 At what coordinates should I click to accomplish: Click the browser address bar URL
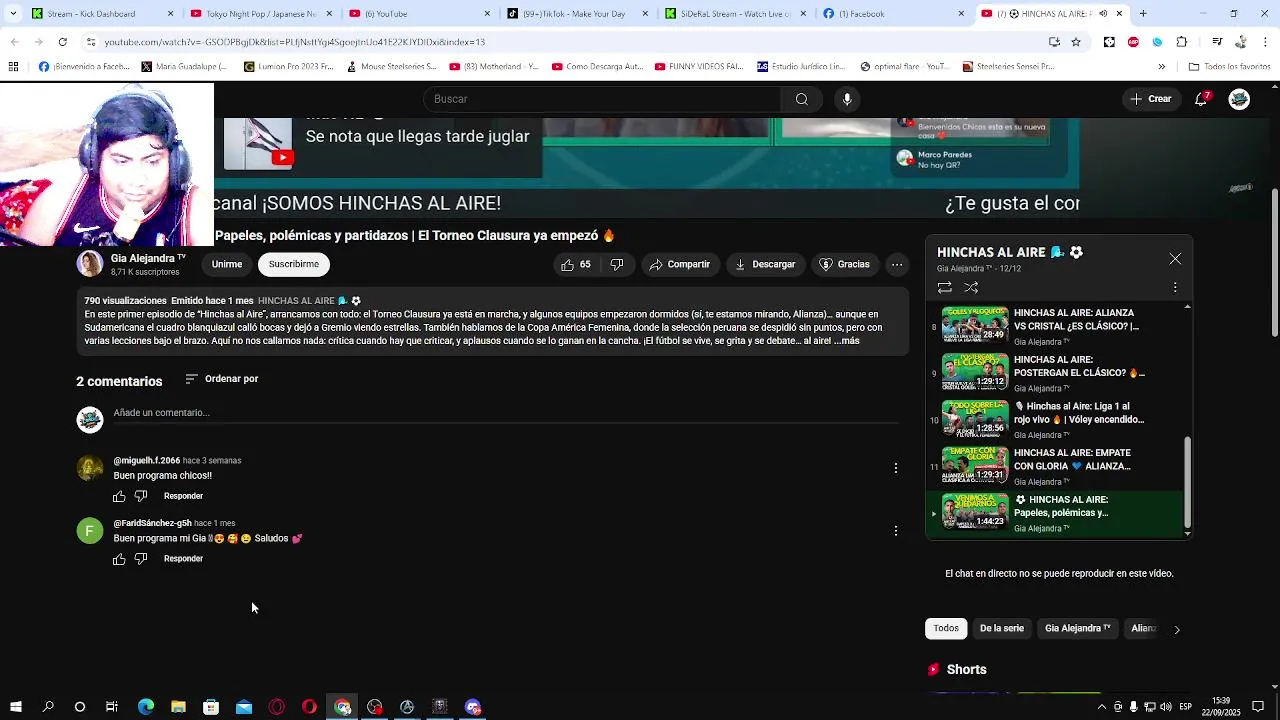point(295,42)
